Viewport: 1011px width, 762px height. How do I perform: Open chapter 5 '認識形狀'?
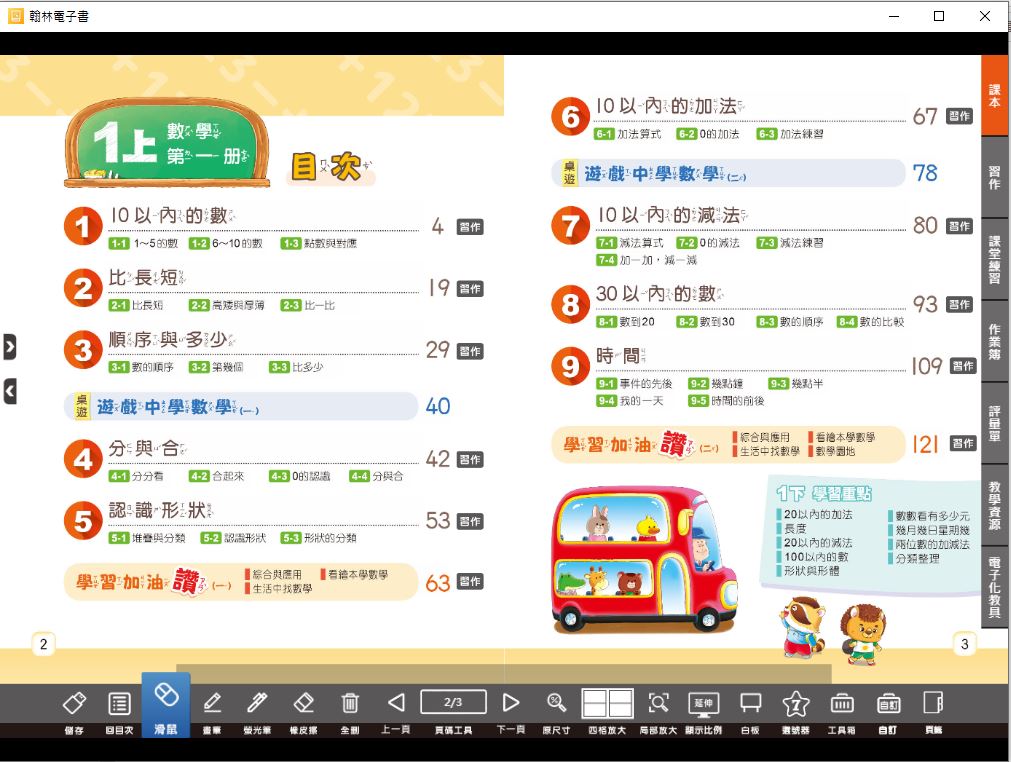[160, 510]
